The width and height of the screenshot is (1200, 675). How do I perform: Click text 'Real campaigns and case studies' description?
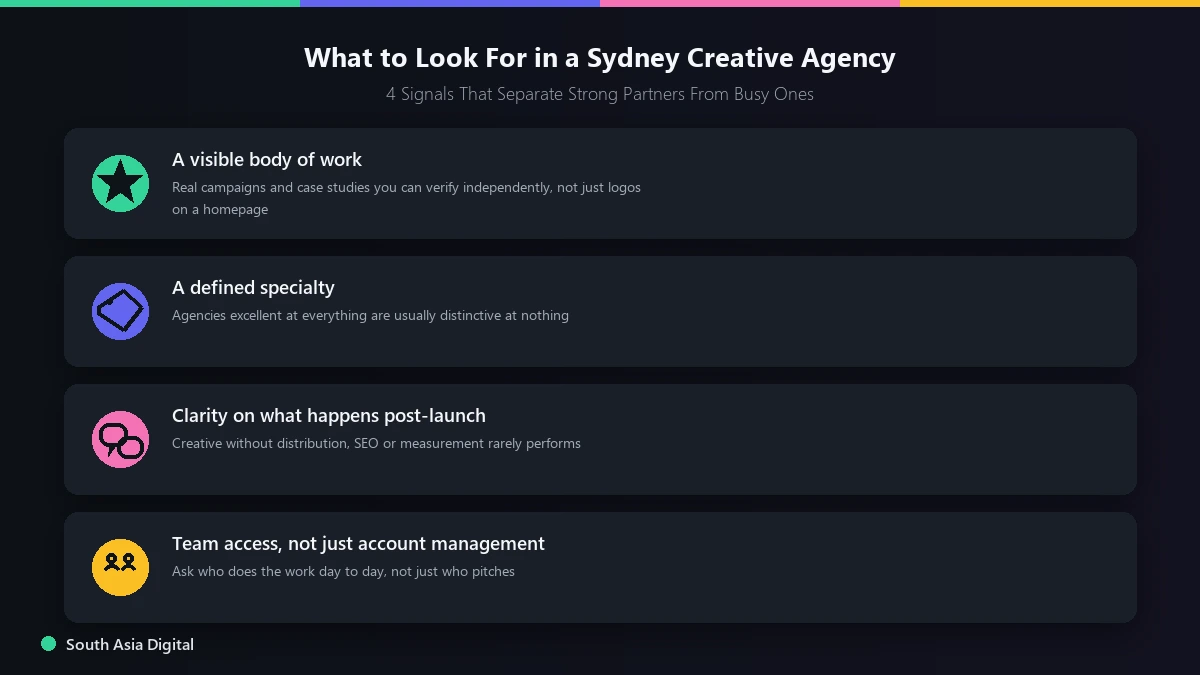406,198
